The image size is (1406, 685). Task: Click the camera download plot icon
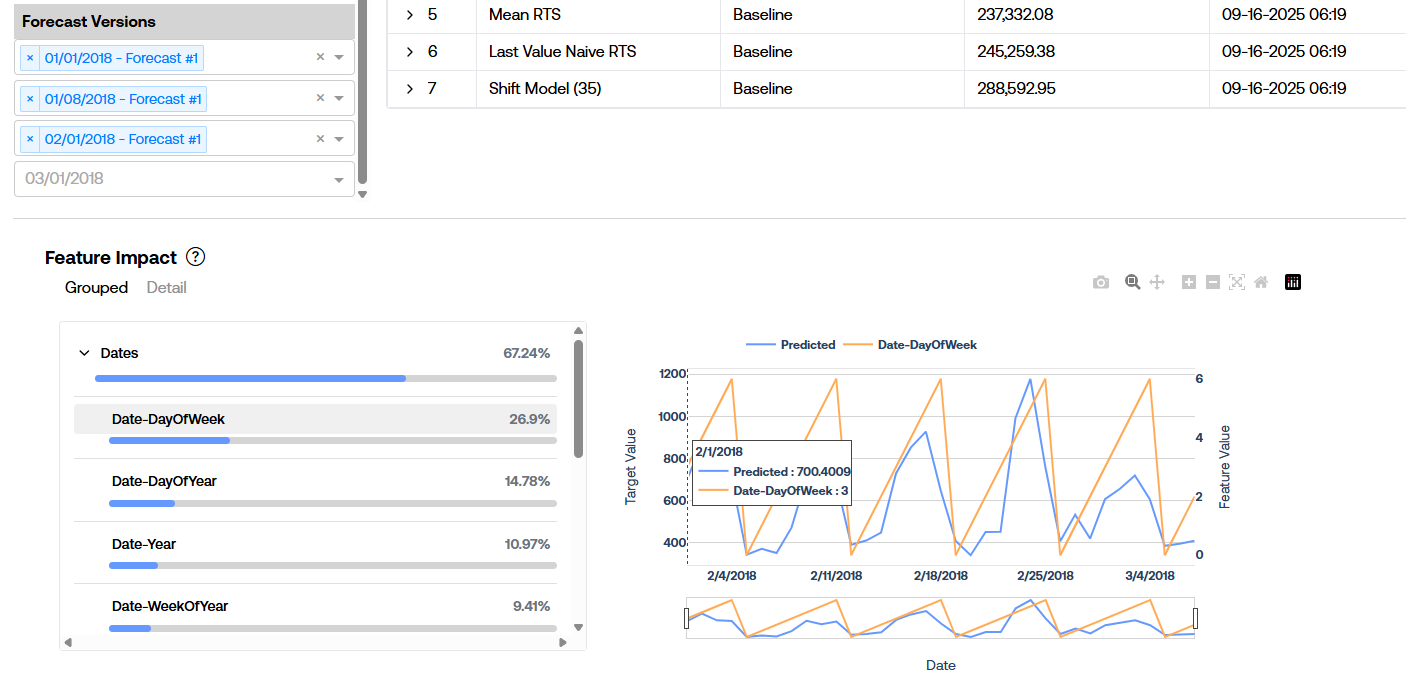(x=1101, y=283)
